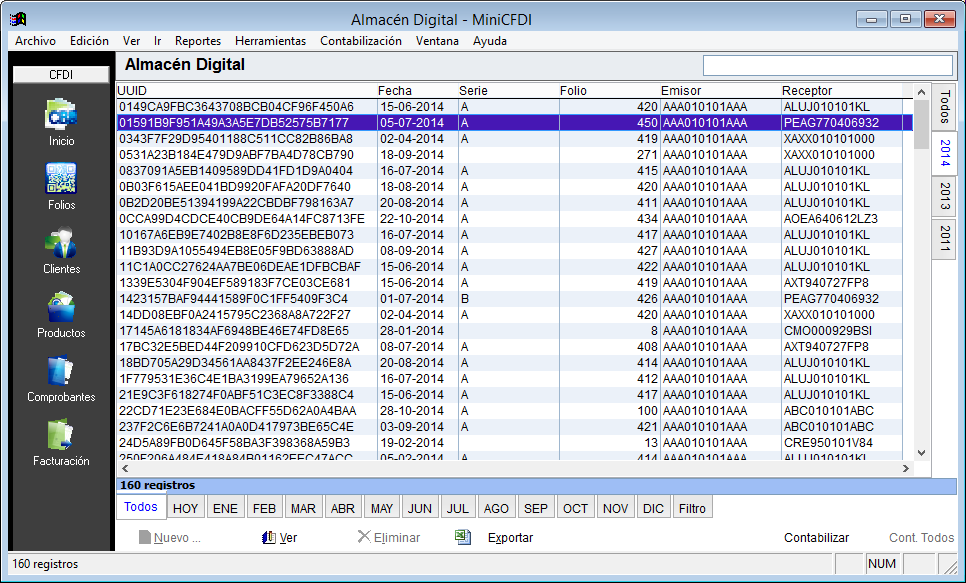Switch to the Todos month tab

(141, 507)
